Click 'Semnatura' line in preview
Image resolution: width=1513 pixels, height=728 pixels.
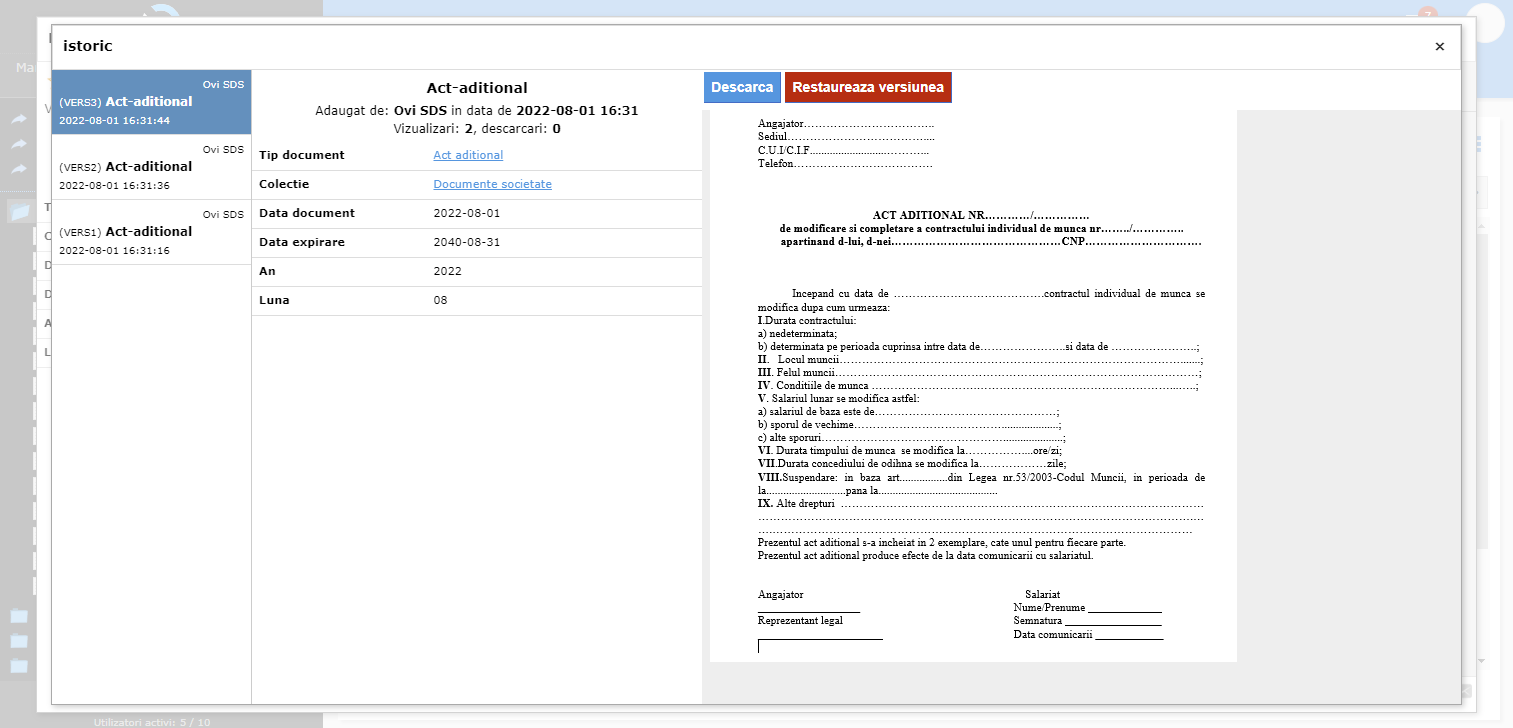click(1087, 620)
